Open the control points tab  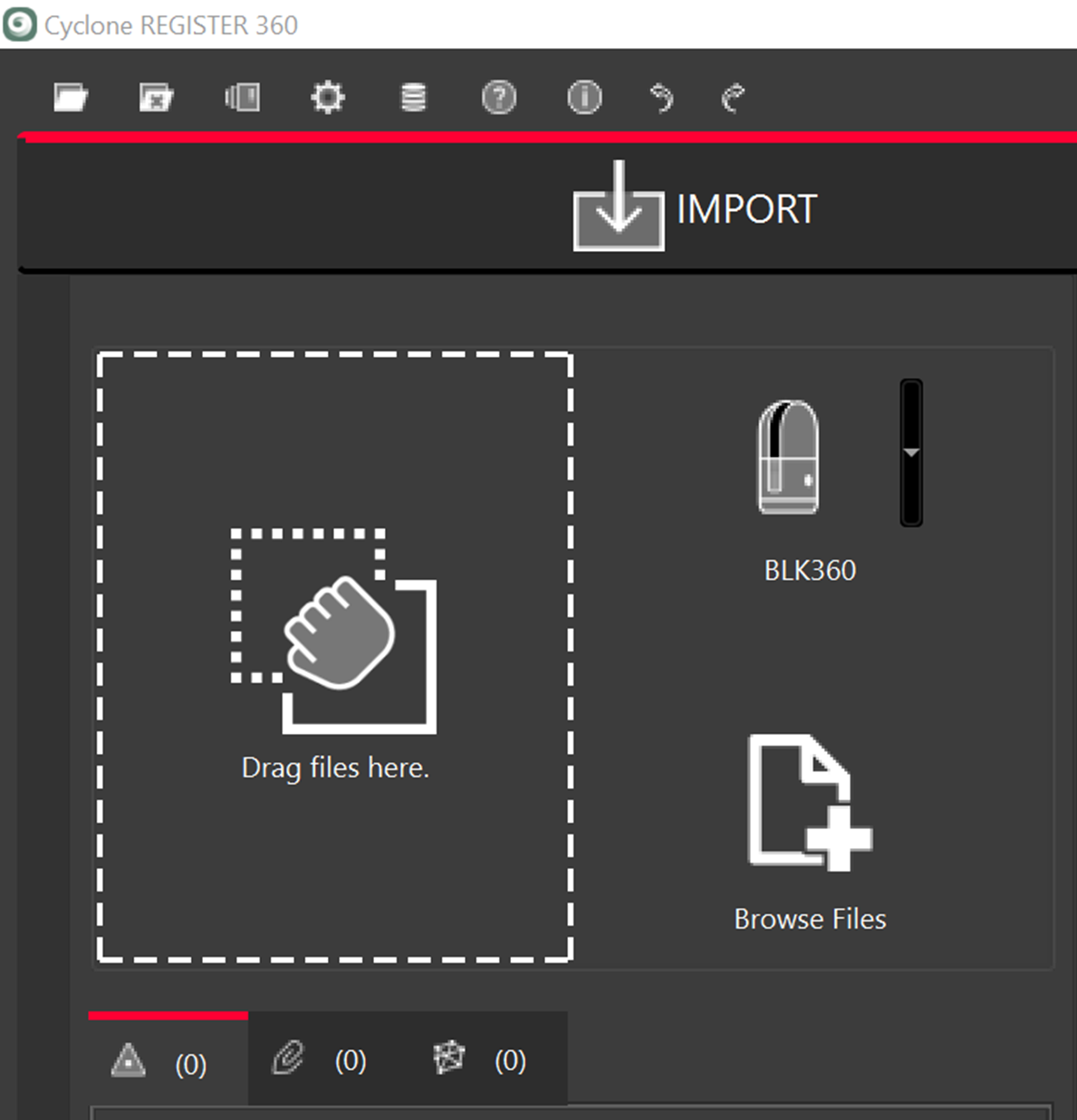[477, 1060]
